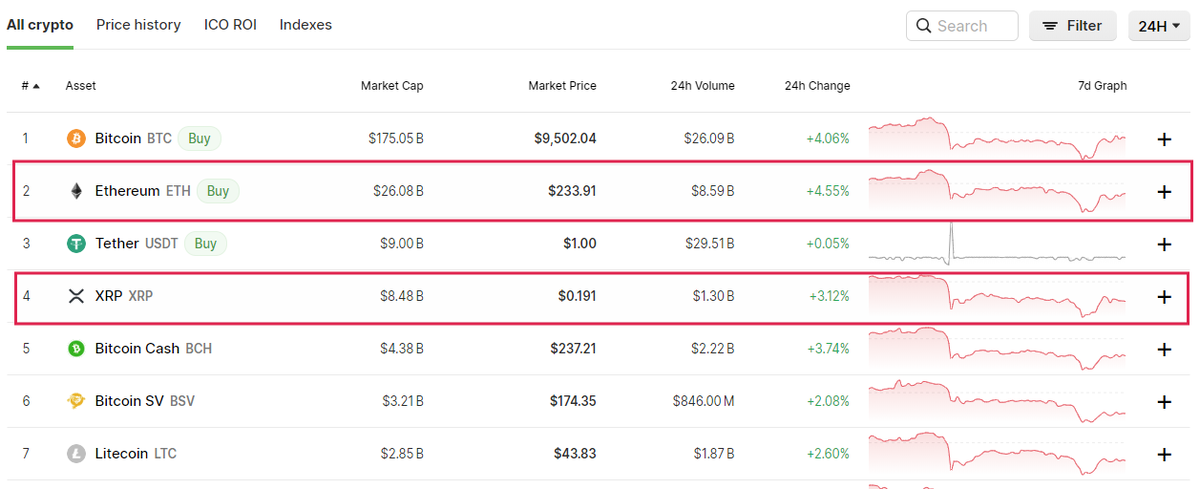This screenshot has width=1200, height=489.
Task: Click the Filter button
Action: point(1072,26)
